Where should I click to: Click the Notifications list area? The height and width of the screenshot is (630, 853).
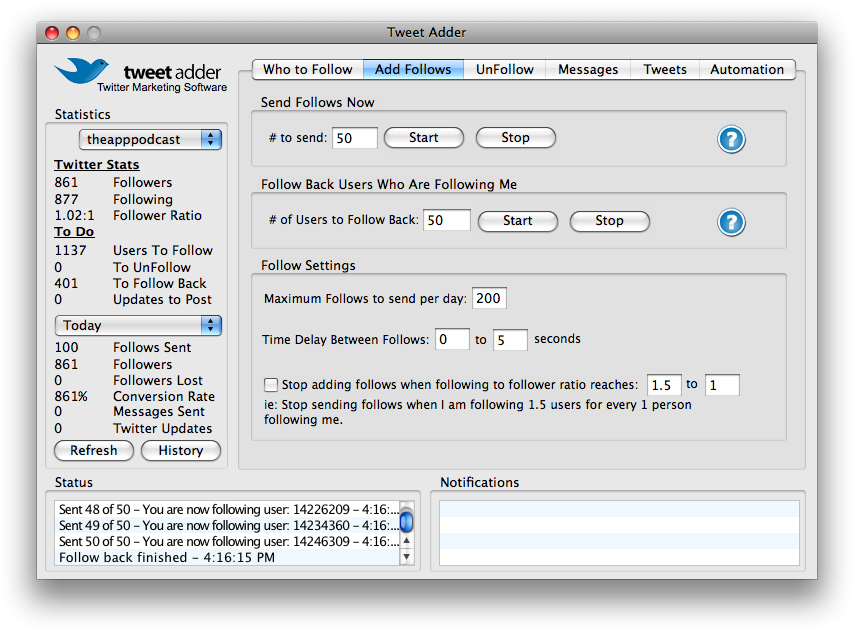(619, 533)
